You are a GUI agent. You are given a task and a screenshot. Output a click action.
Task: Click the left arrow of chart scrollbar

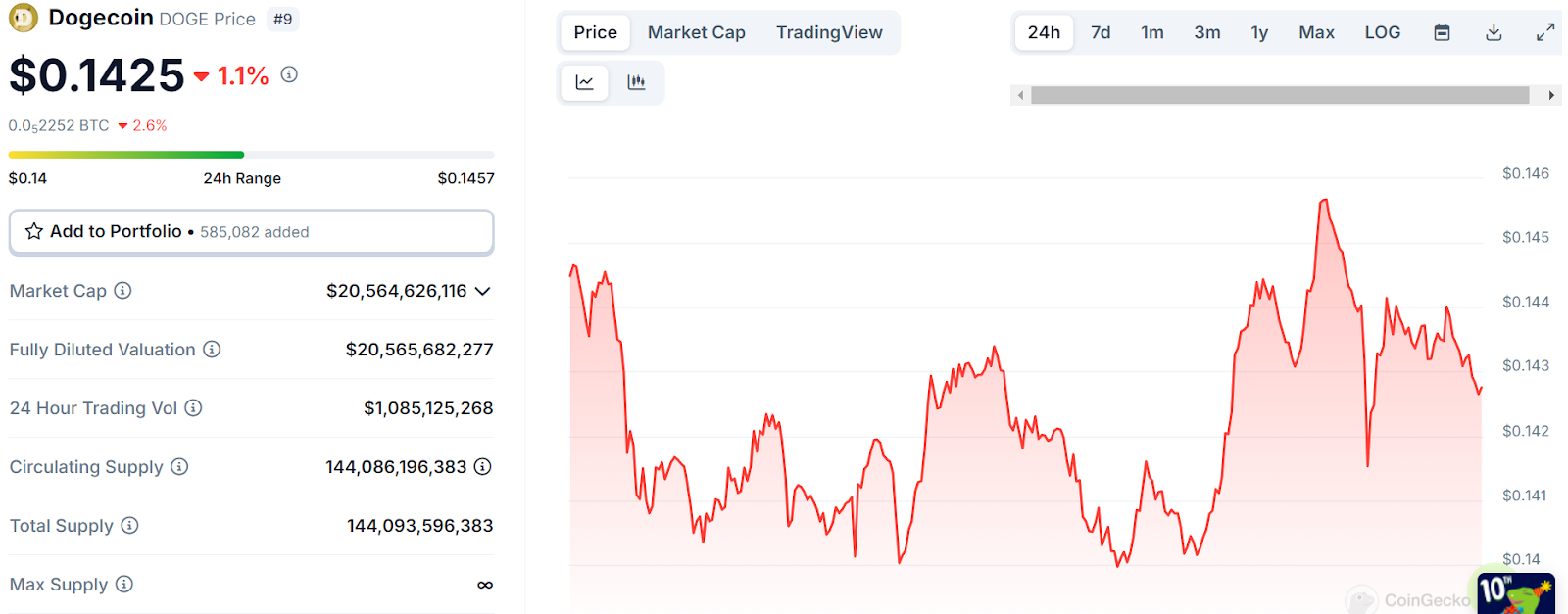1021,95
